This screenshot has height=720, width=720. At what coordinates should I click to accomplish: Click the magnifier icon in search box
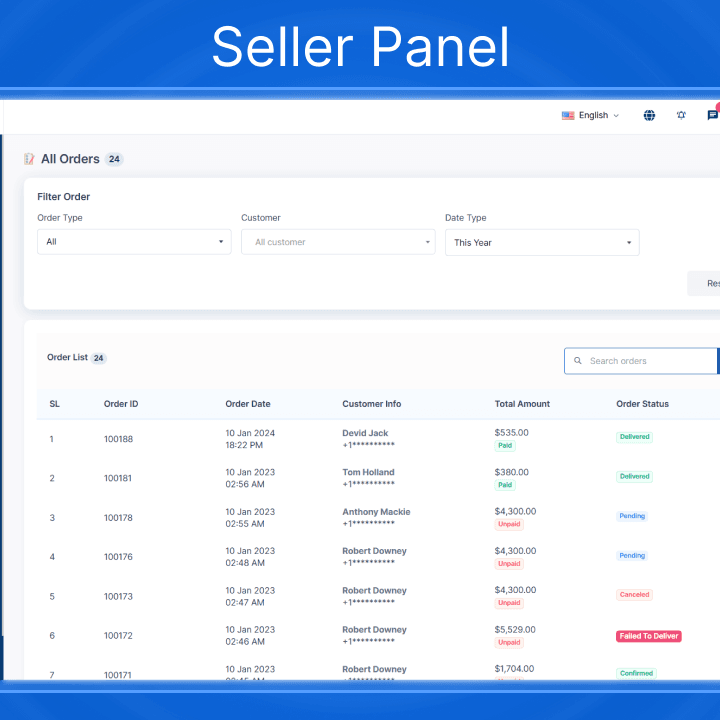[578, 361]
